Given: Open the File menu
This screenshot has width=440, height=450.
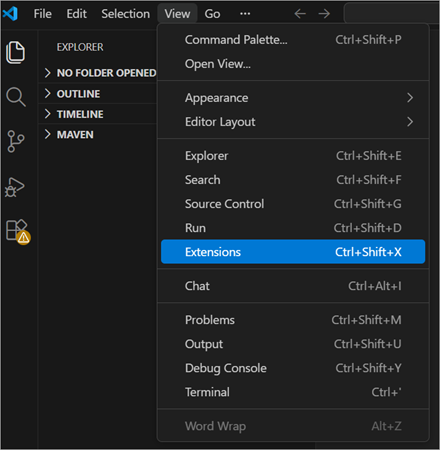Looking at the screenshot, I should tap(43, 14).
